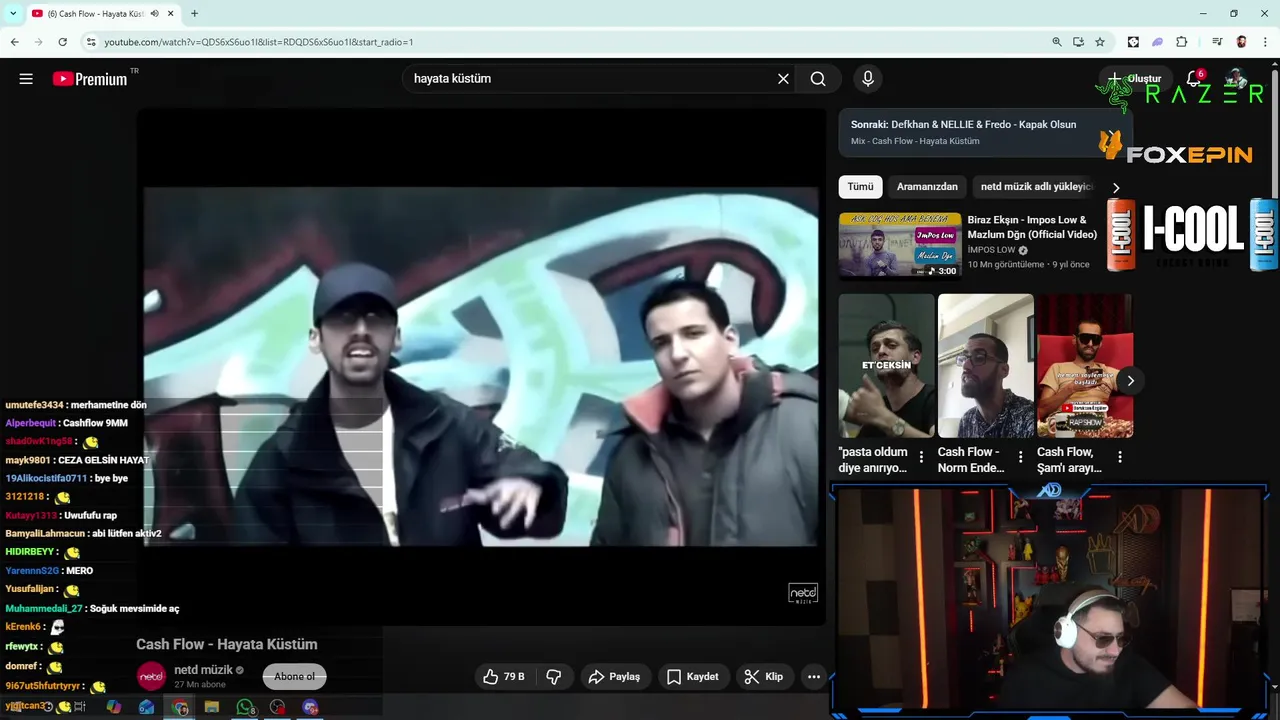Image resolution: width=1280 pixels, height=720 pixels.
Task: Click the video player to pause
Action: [x=481, y=366]
